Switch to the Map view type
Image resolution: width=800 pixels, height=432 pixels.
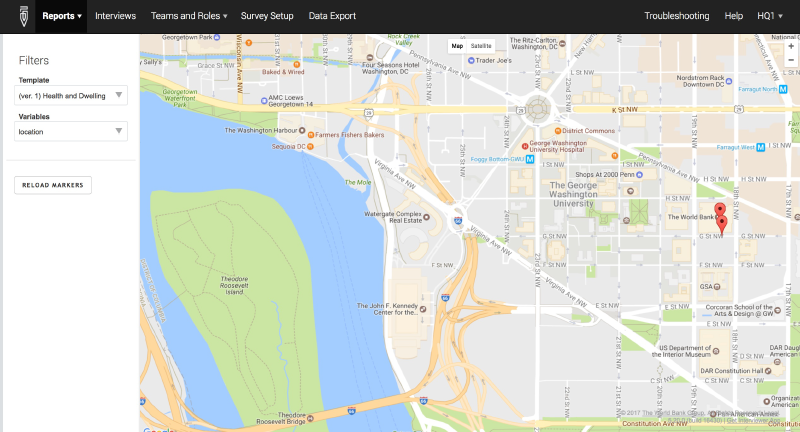click(x=457, y=46)
